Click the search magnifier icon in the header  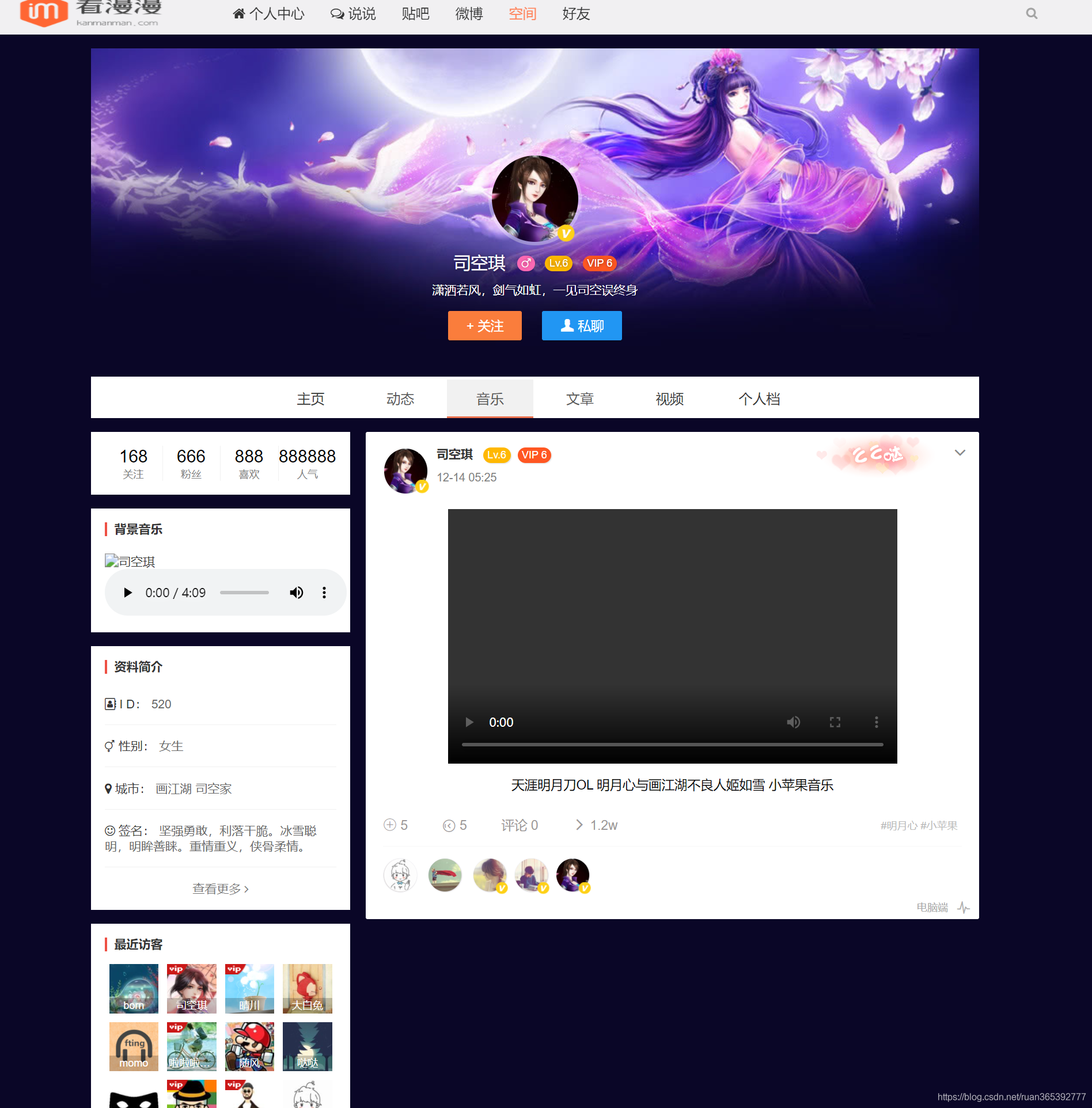pos(1032,13)
